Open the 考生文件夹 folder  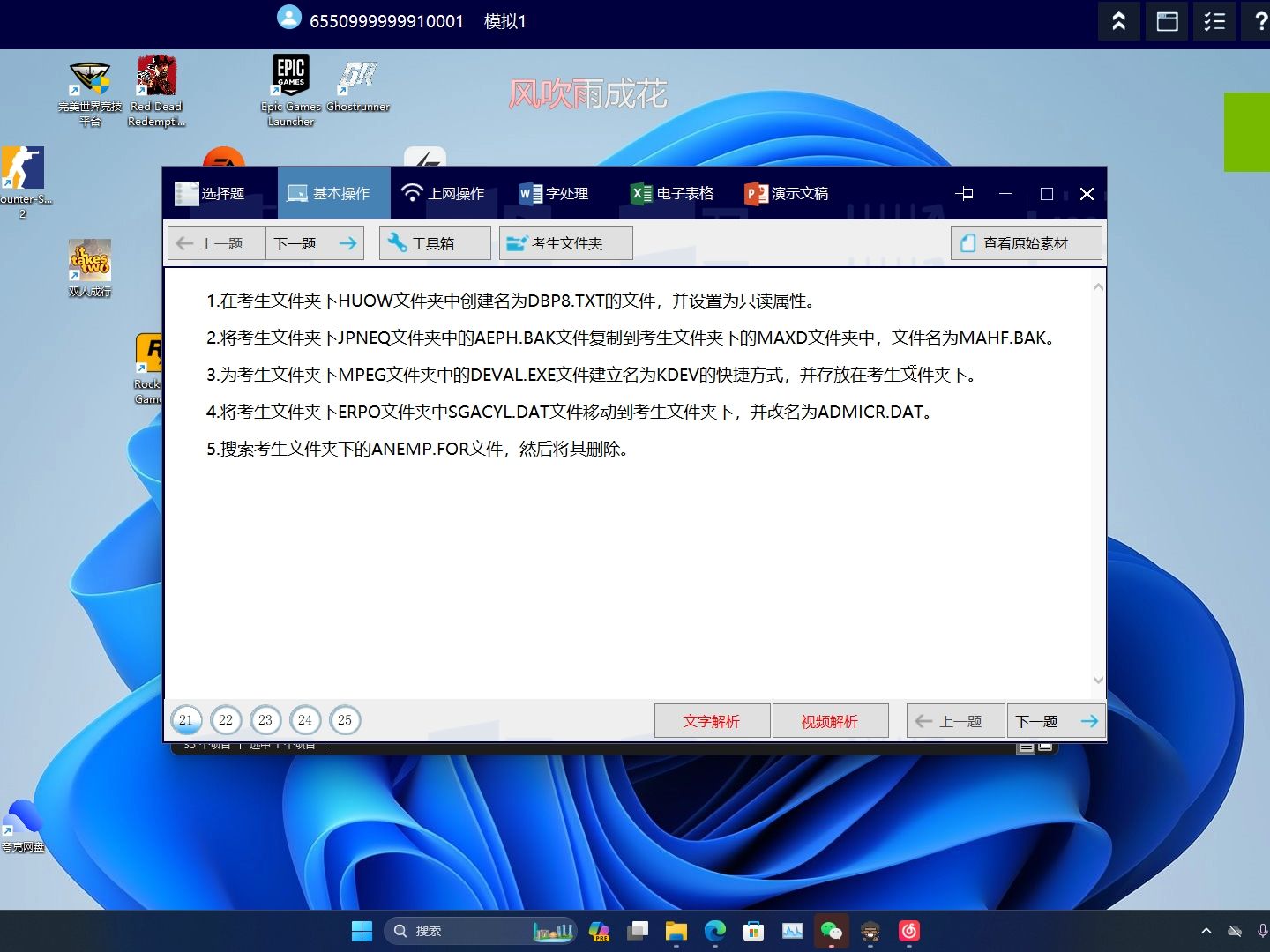[x=566, y=243]
